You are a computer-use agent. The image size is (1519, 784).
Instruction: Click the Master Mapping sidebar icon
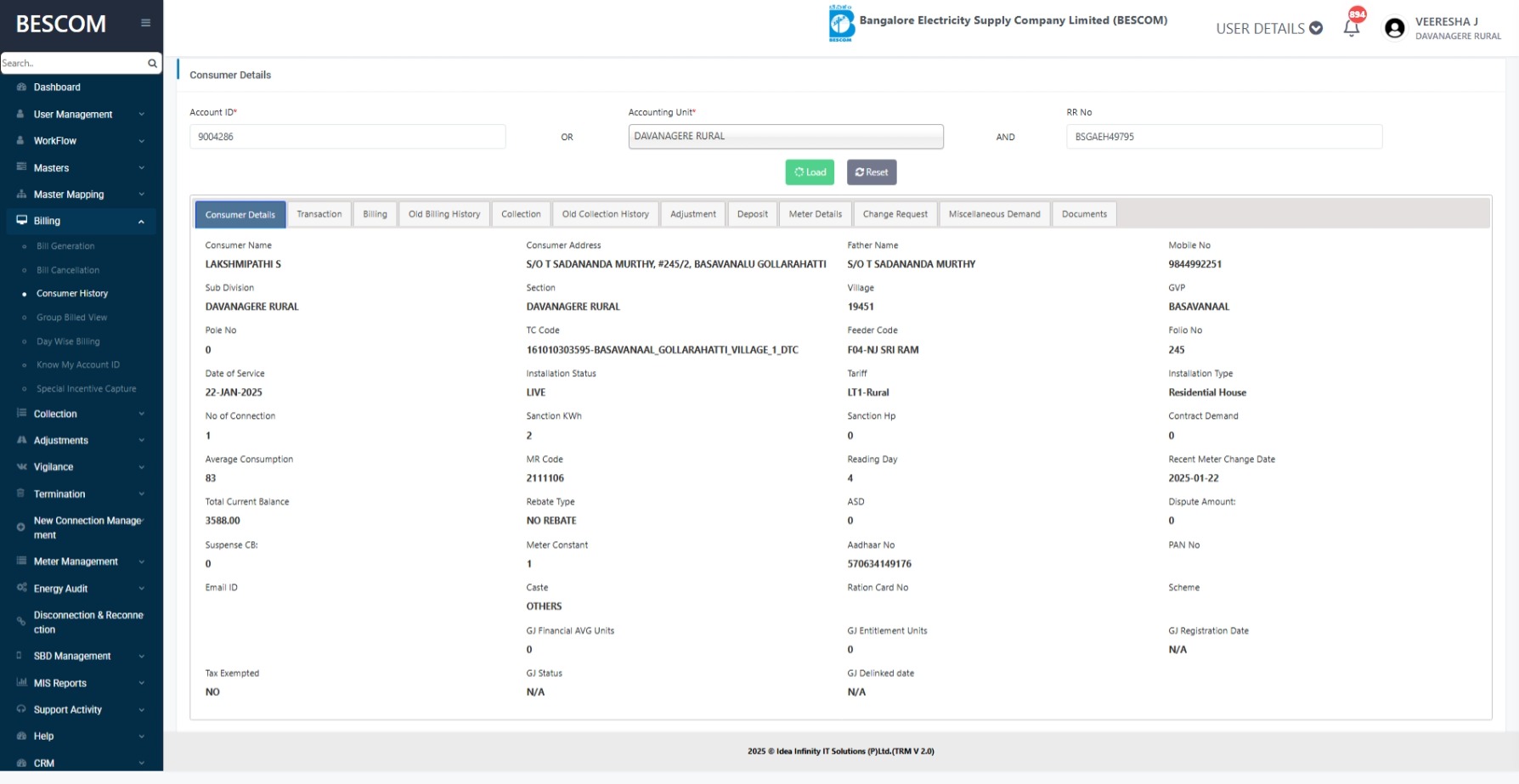click(x=21, y=195)
